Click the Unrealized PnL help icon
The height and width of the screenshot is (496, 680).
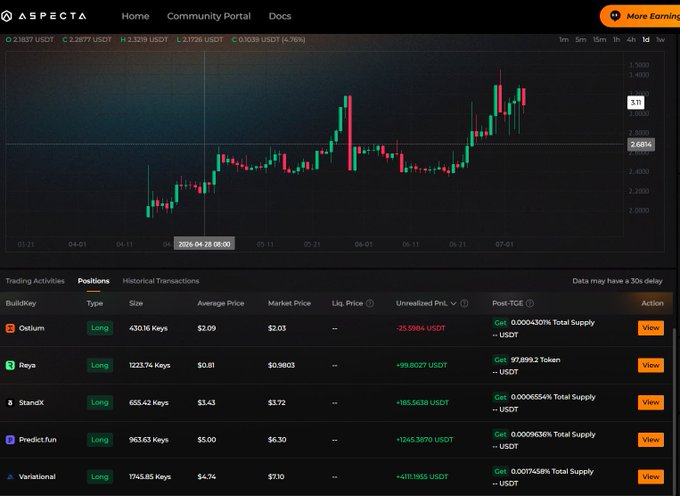point(464,303)
